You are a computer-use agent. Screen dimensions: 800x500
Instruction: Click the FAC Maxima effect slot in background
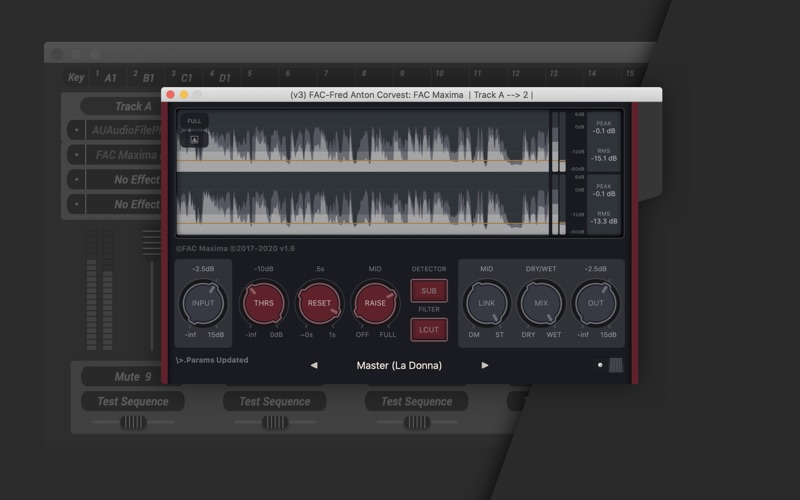(123, 155)
